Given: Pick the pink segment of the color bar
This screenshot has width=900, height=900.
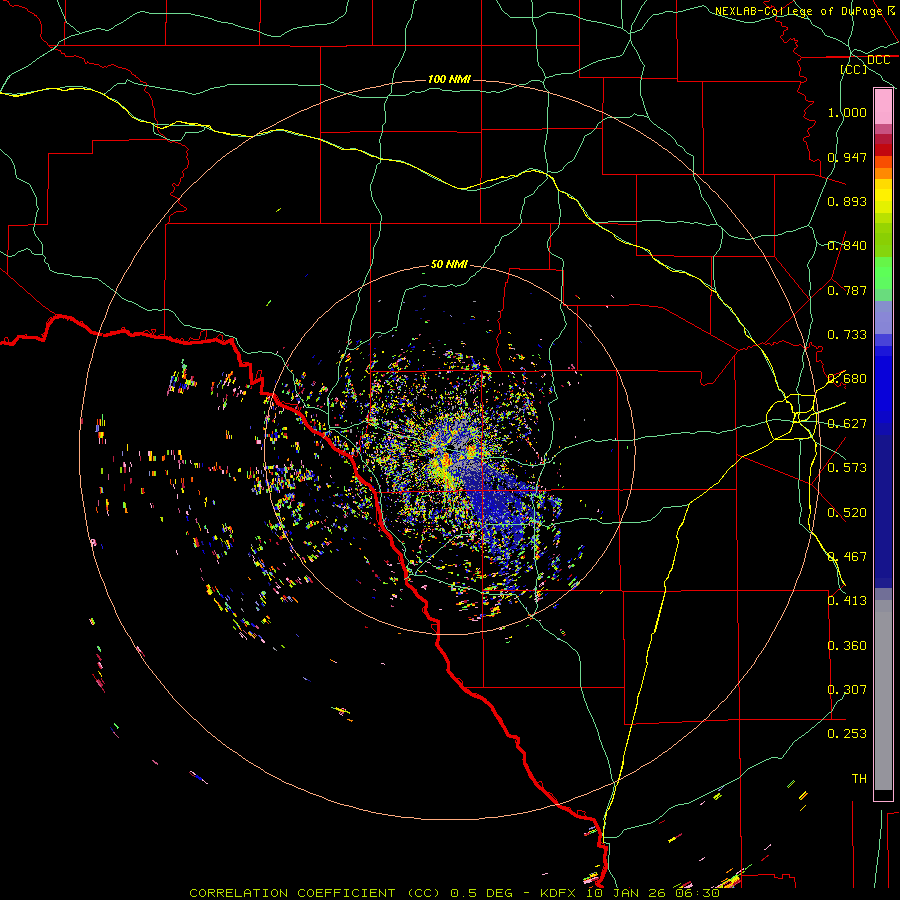Looking at the screenshot, I should (883, 107).
